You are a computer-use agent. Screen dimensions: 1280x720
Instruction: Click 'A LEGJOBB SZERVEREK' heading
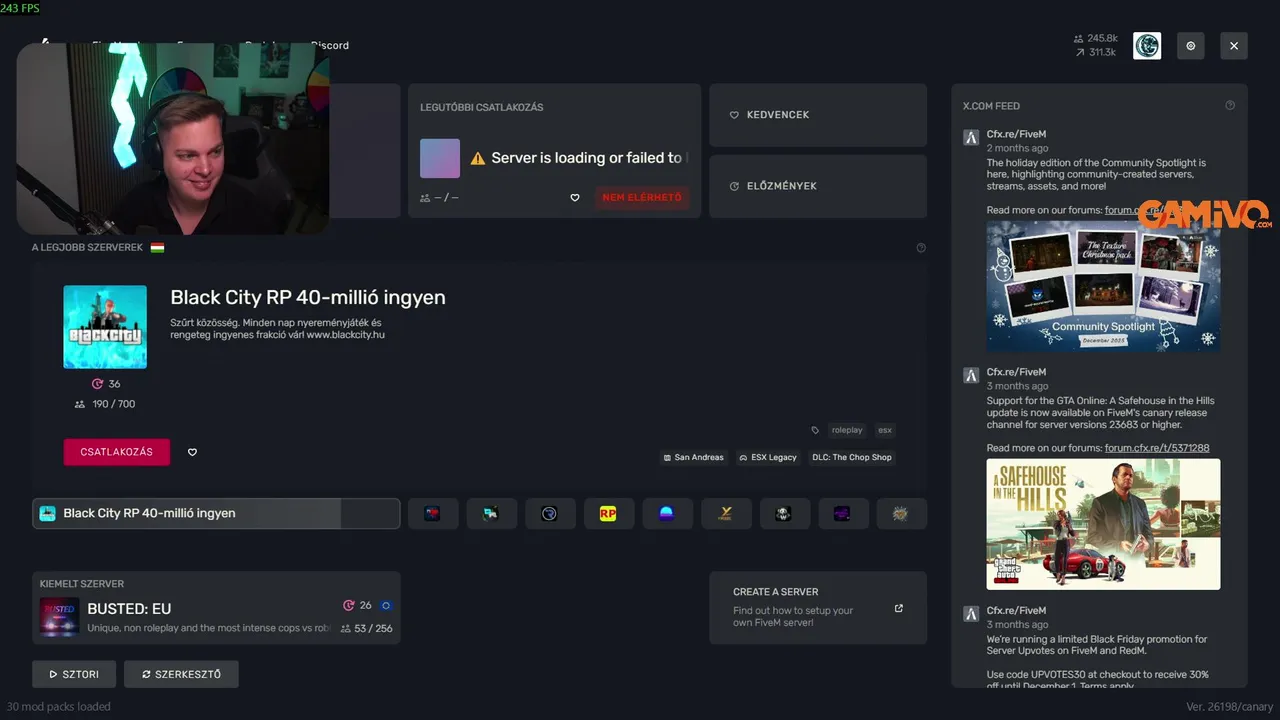coord(87,247)
